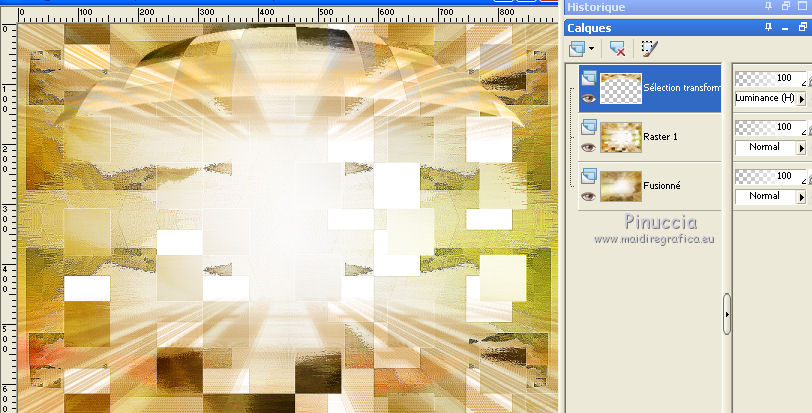Pin the Calques palette
The image size is (812, 413).
click(768, 27)
